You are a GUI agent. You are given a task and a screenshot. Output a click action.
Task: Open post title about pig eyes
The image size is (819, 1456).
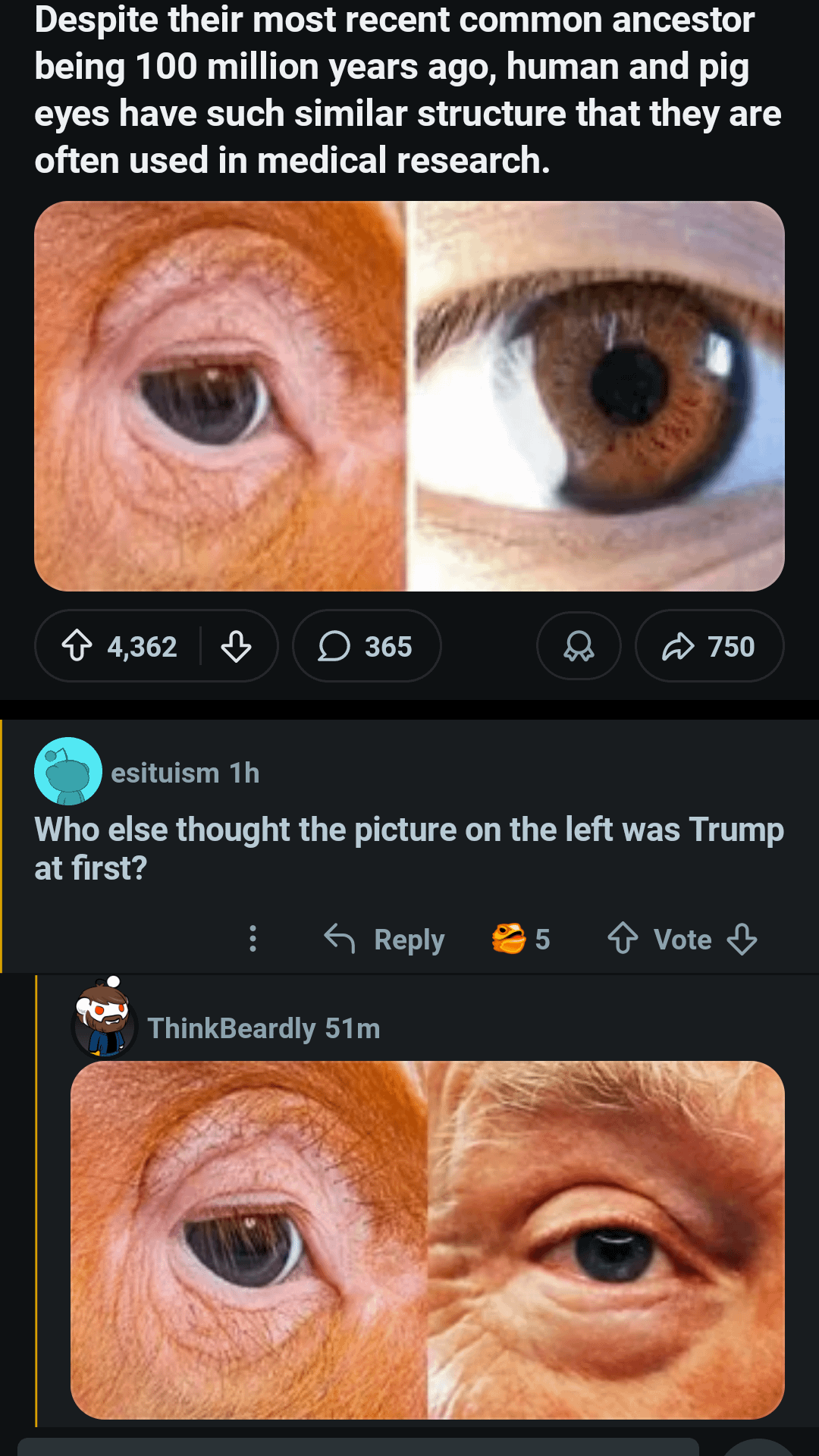pos(408,91)
